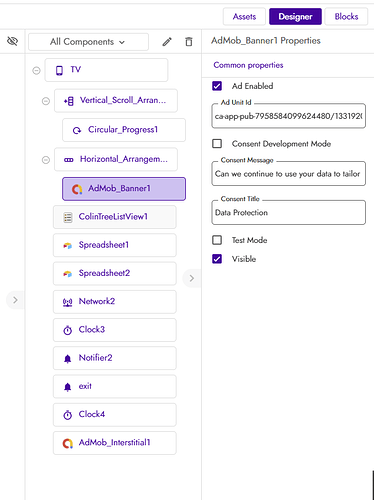Screen dimensions: 374x500
Task: Click the Network2 antenna icon
Action: 68,302
